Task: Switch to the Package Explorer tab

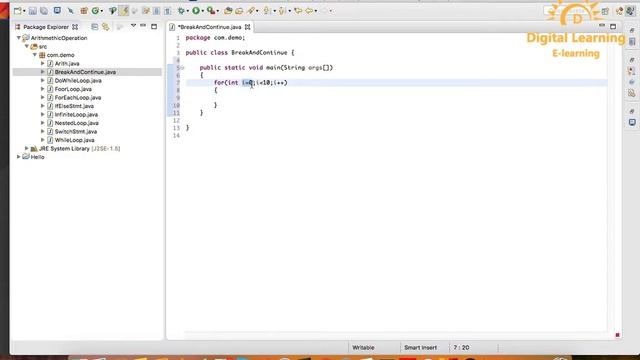Action: pos(46,27)
